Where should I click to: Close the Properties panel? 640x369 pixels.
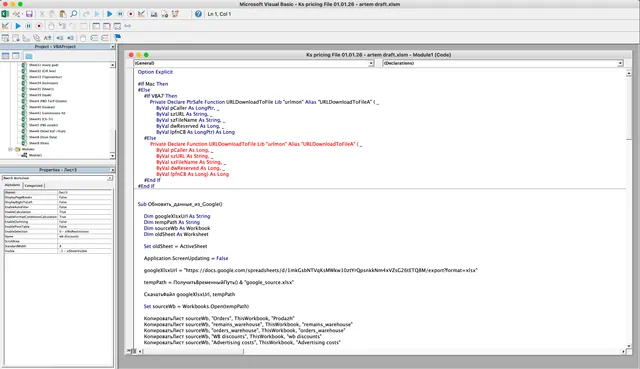coord(113,170)
